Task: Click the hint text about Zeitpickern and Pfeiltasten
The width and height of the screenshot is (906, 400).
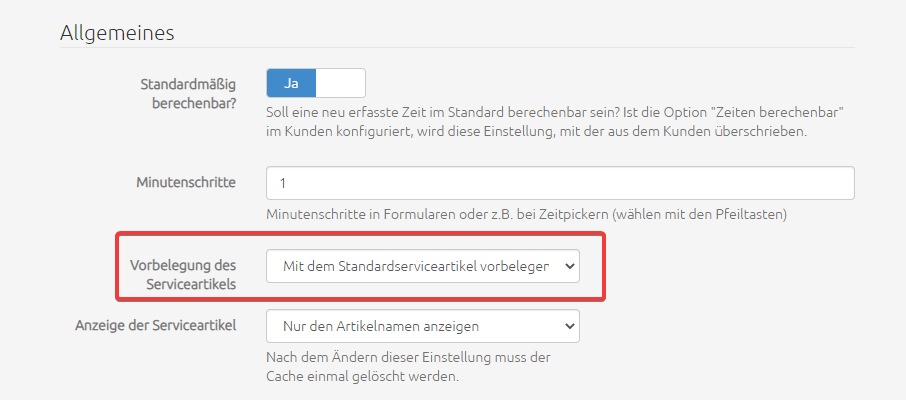Action: point(526,214)
